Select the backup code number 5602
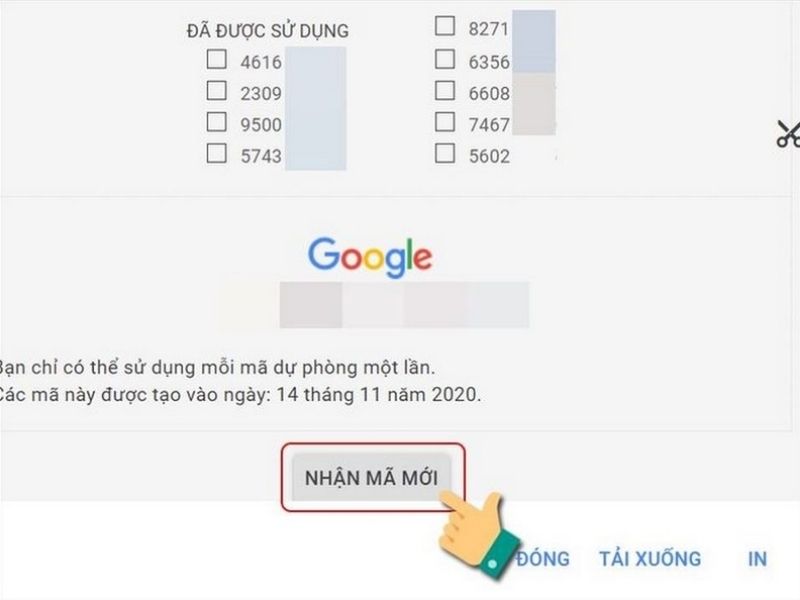This screenshot has width=800, height=600. 489,156
